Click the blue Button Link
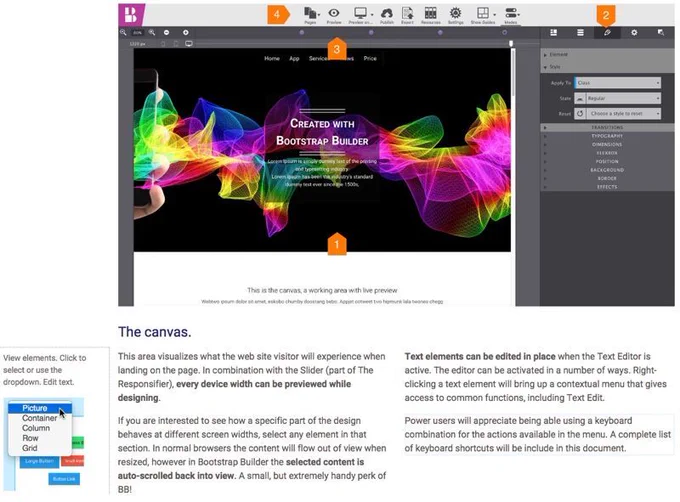Image resolution: width=680 pixels, height=502 pixels. 64,479
